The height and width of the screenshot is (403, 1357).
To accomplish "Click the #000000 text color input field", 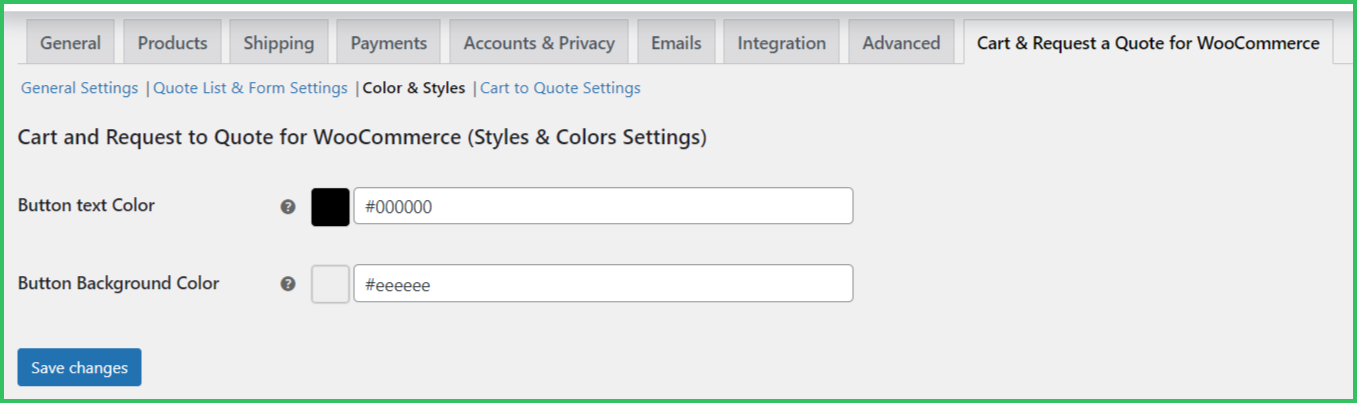I will pyautogui.click(x=603, y=207).
